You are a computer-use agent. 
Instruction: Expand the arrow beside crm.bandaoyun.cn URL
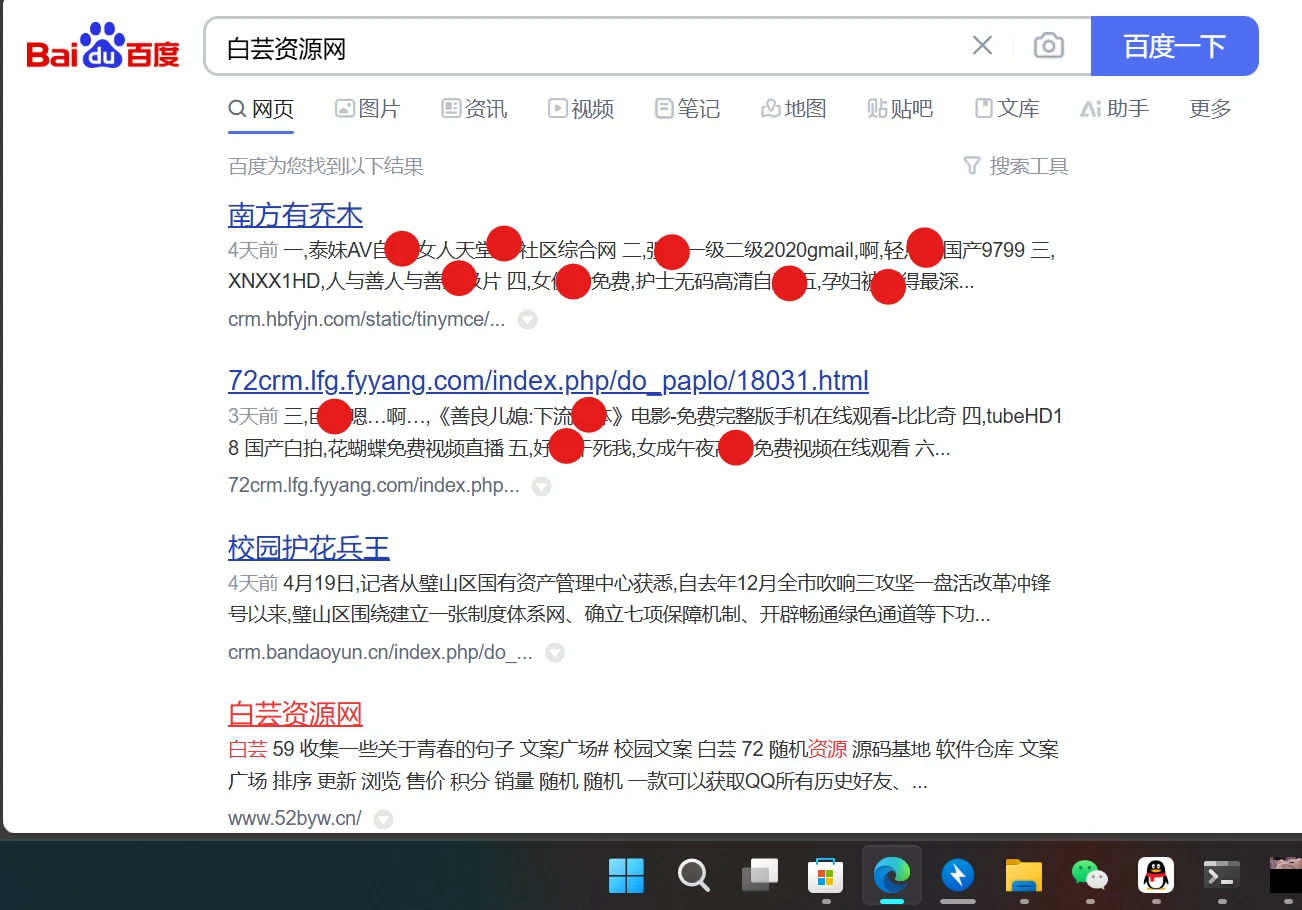pyautogui.click(x=554, y=653)
